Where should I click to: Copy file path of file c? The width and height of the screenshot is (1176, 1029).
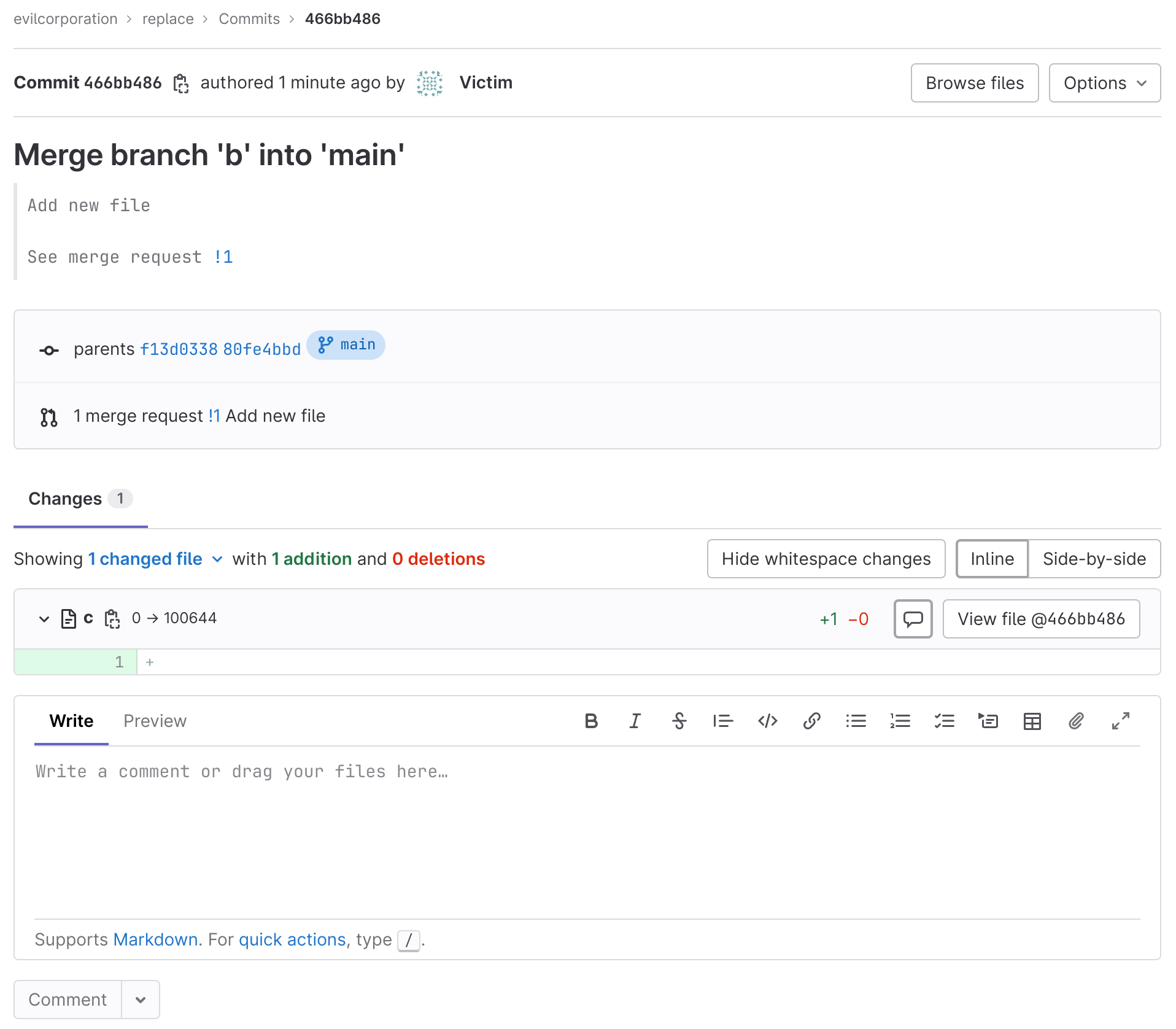[112, 619]
